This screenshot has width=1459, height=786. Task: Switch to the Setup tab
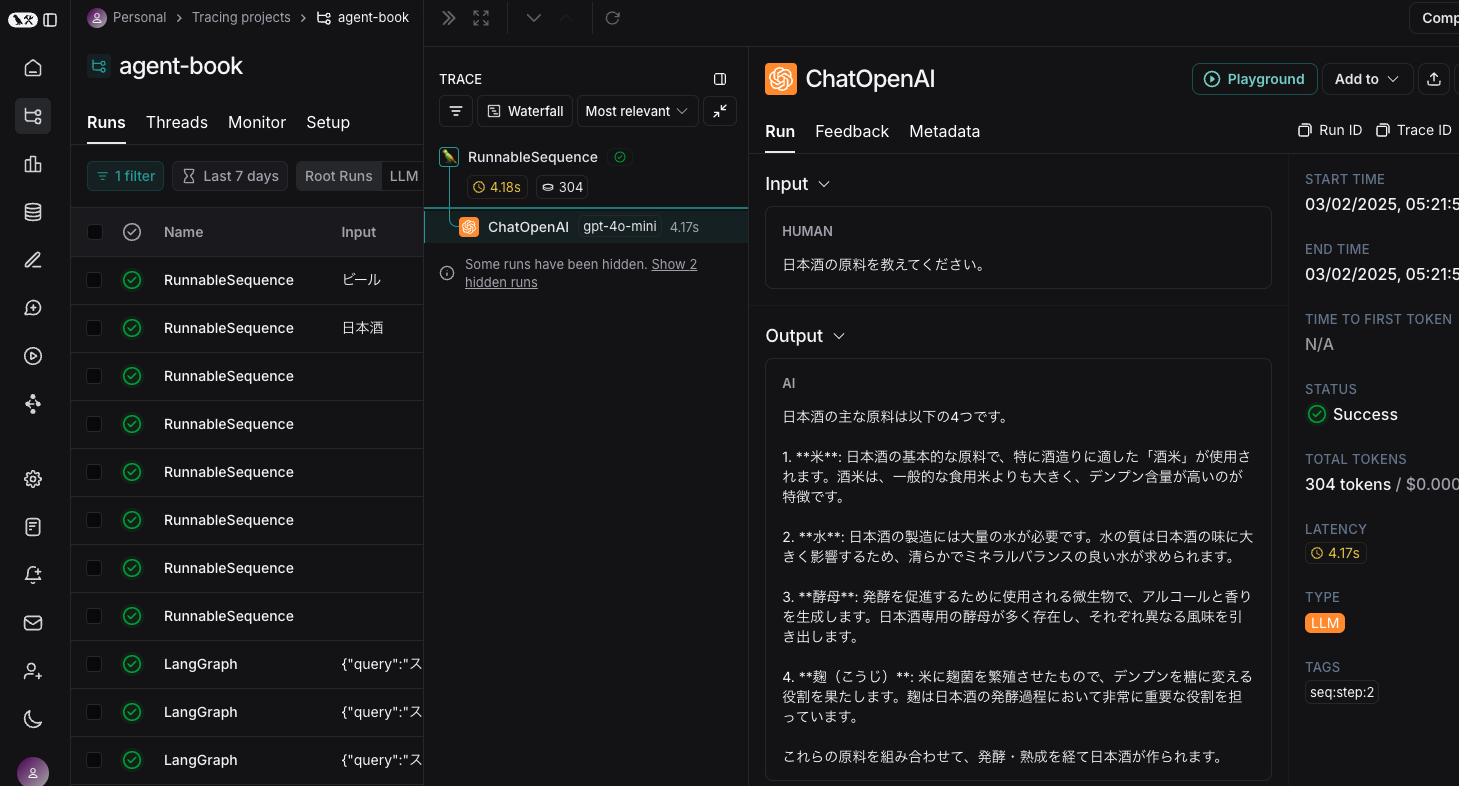[328, 122]
